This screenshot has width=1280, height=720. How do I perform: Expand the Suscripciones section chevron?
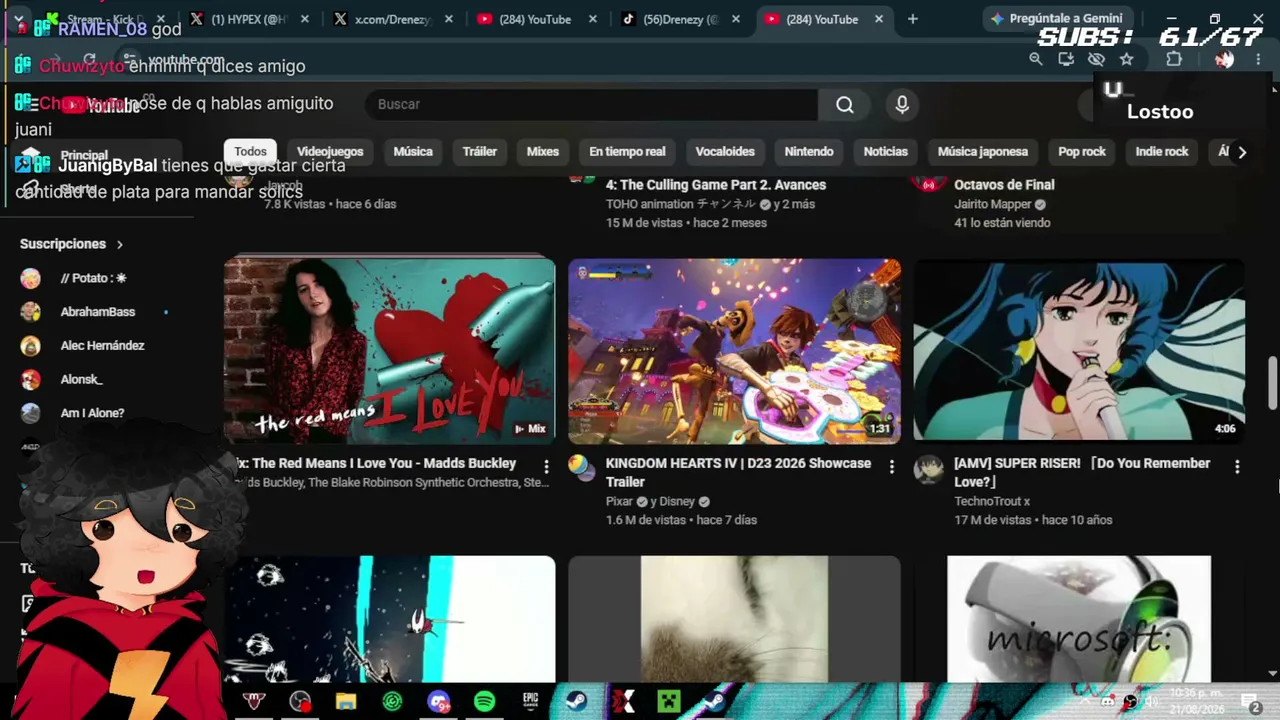pyautogui.click(x=120, y=244)
